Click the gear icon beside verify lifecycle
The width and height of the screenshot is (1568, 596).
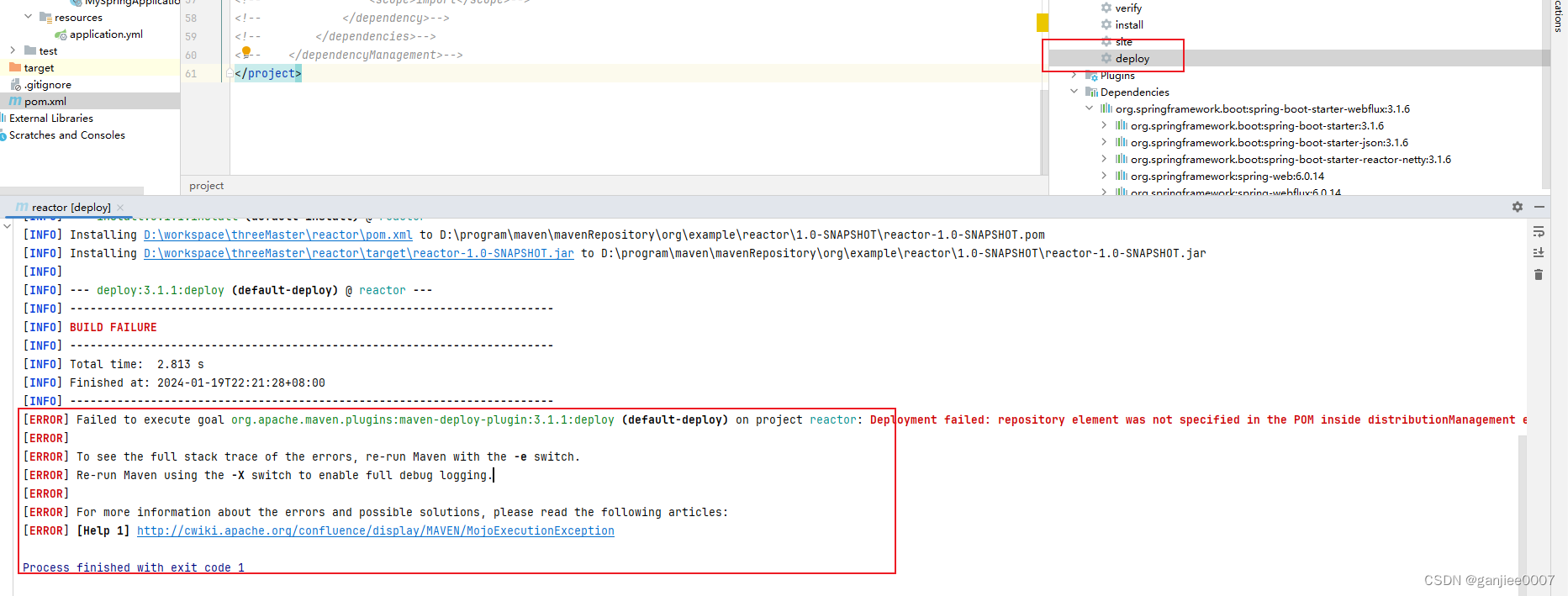pos(1106,8)
